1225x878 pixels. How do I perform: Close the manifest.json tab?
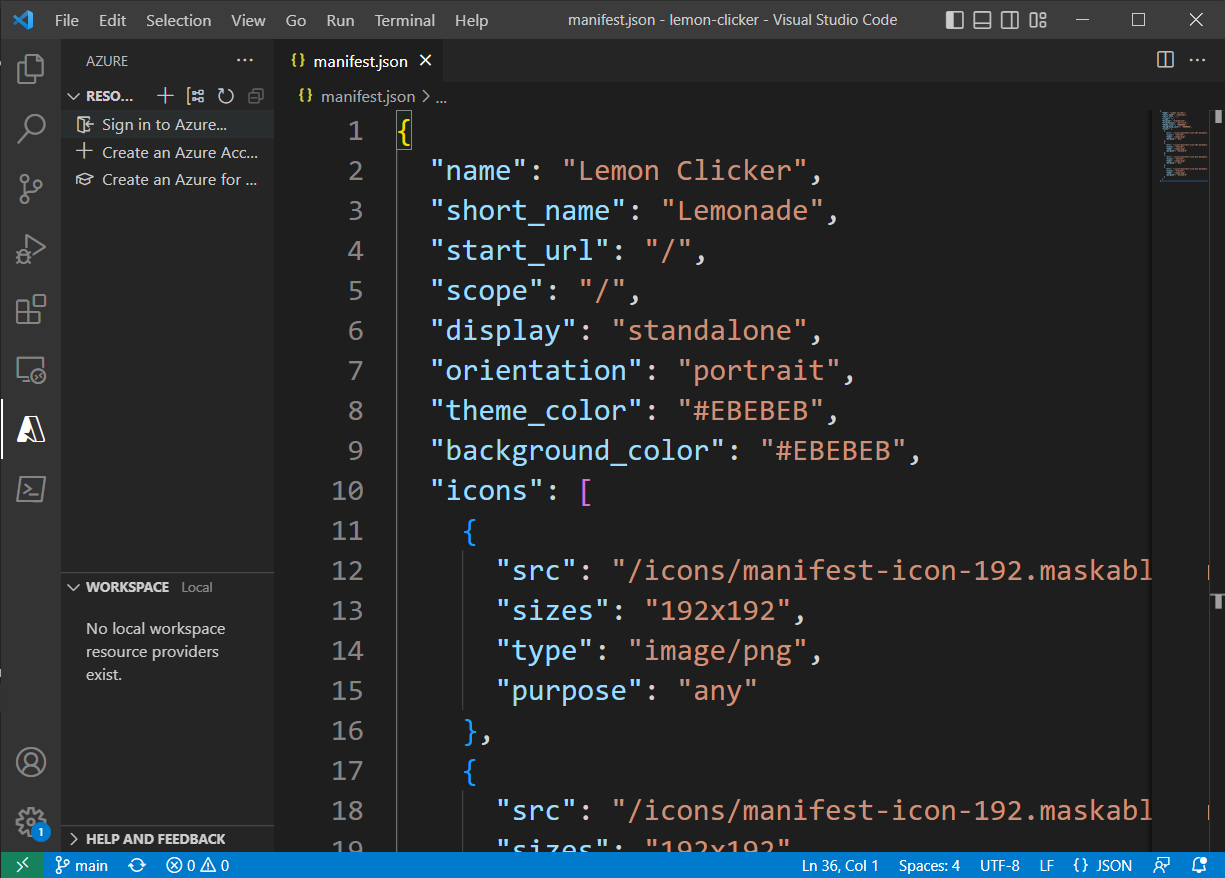coord(425,61)
